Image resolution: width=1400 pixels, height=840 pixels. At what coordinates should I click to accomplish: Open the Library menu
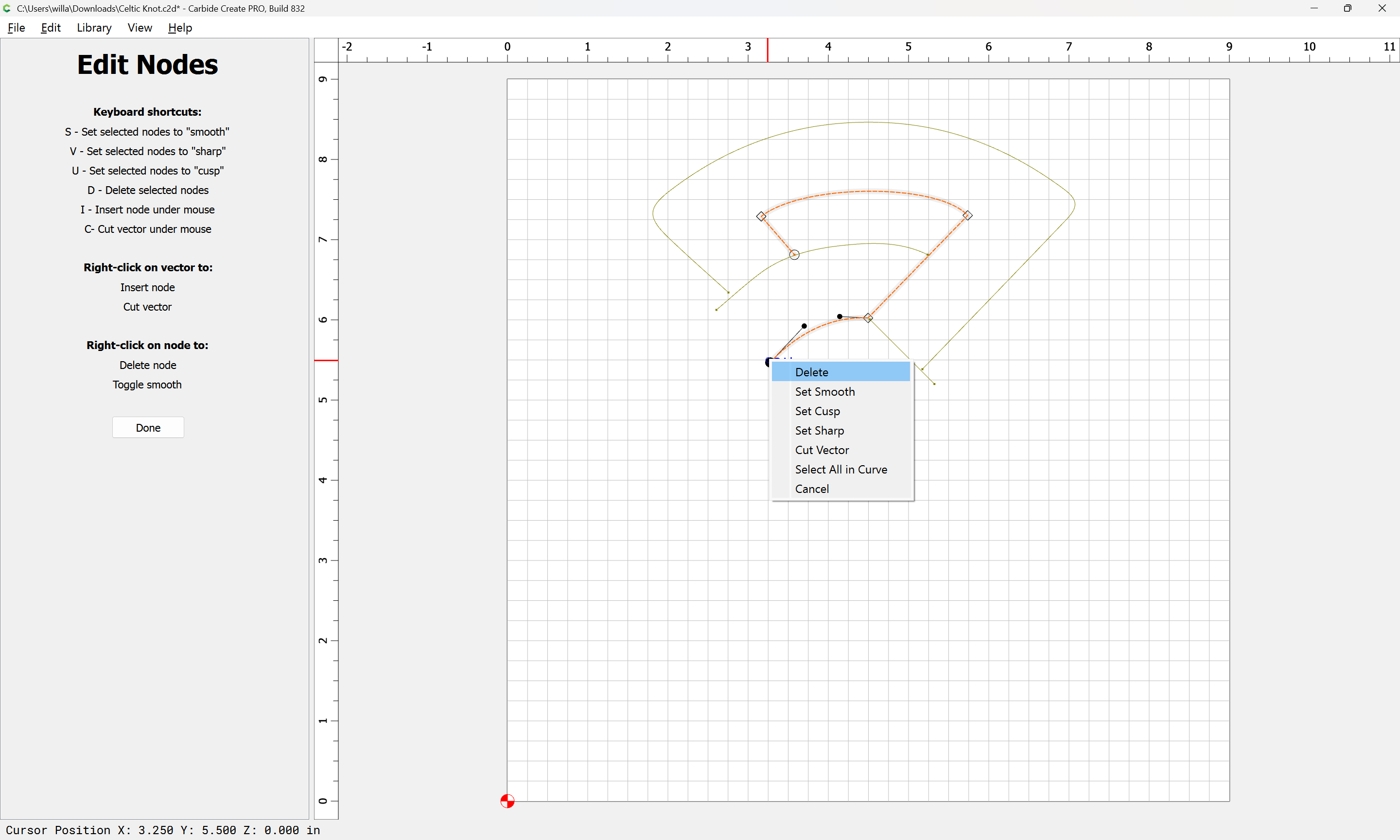(94, 28)
